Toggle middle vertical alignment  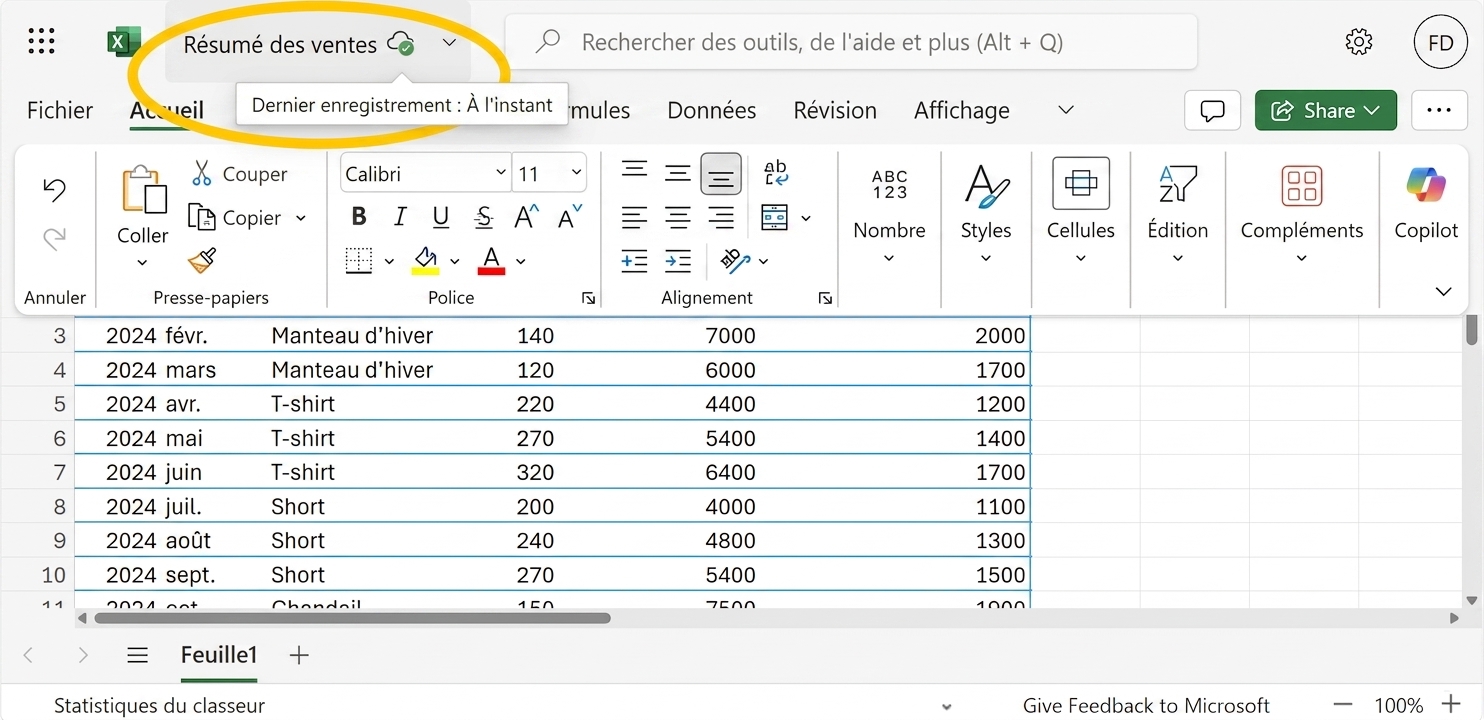point(678,174)
